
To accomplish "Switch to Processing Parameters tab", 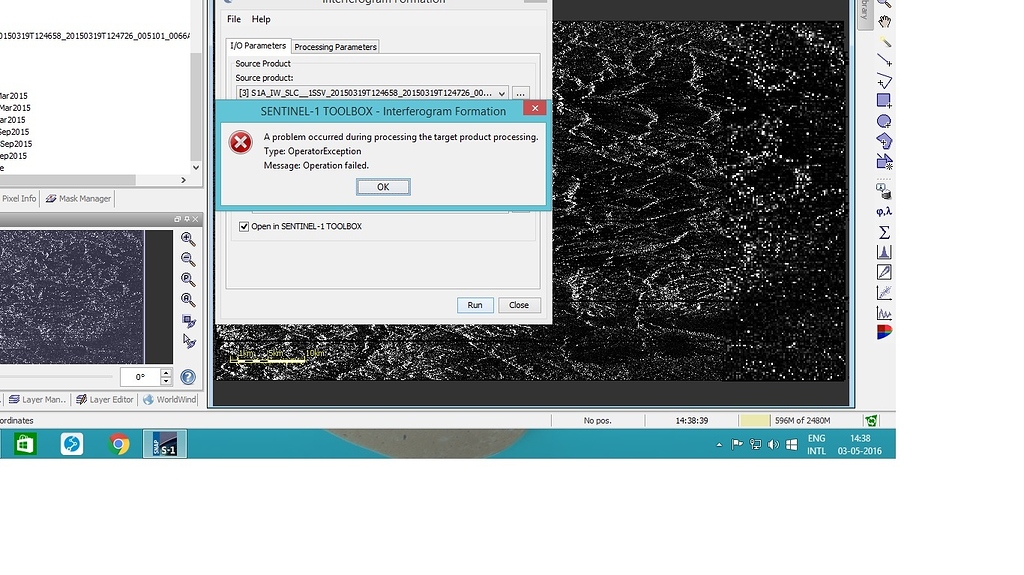I will [335, 47].
